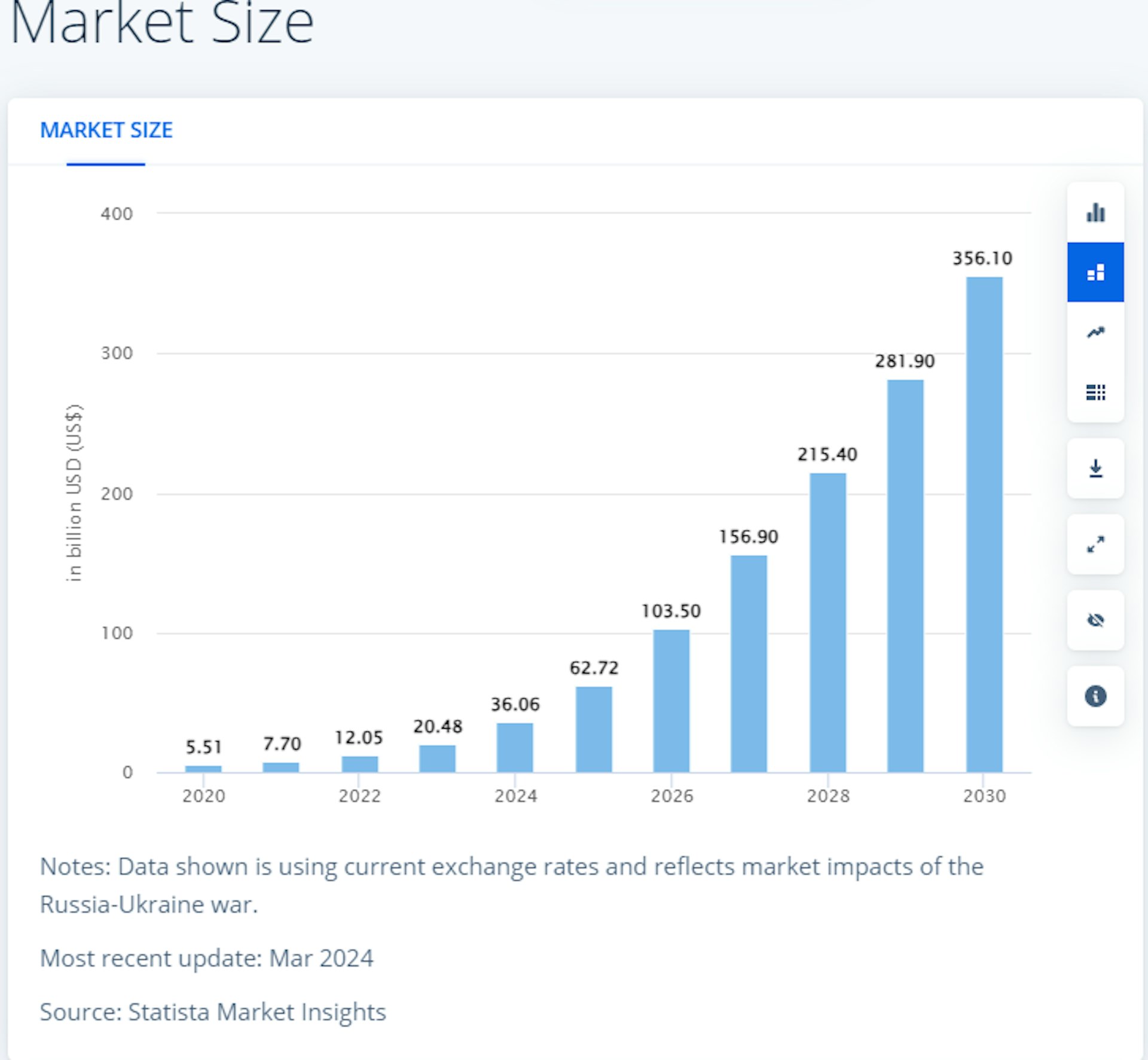Viewport: 1148px width, 1060px height.
Task: Toggle the hide values eye icon
Action: pos(1095,620)
